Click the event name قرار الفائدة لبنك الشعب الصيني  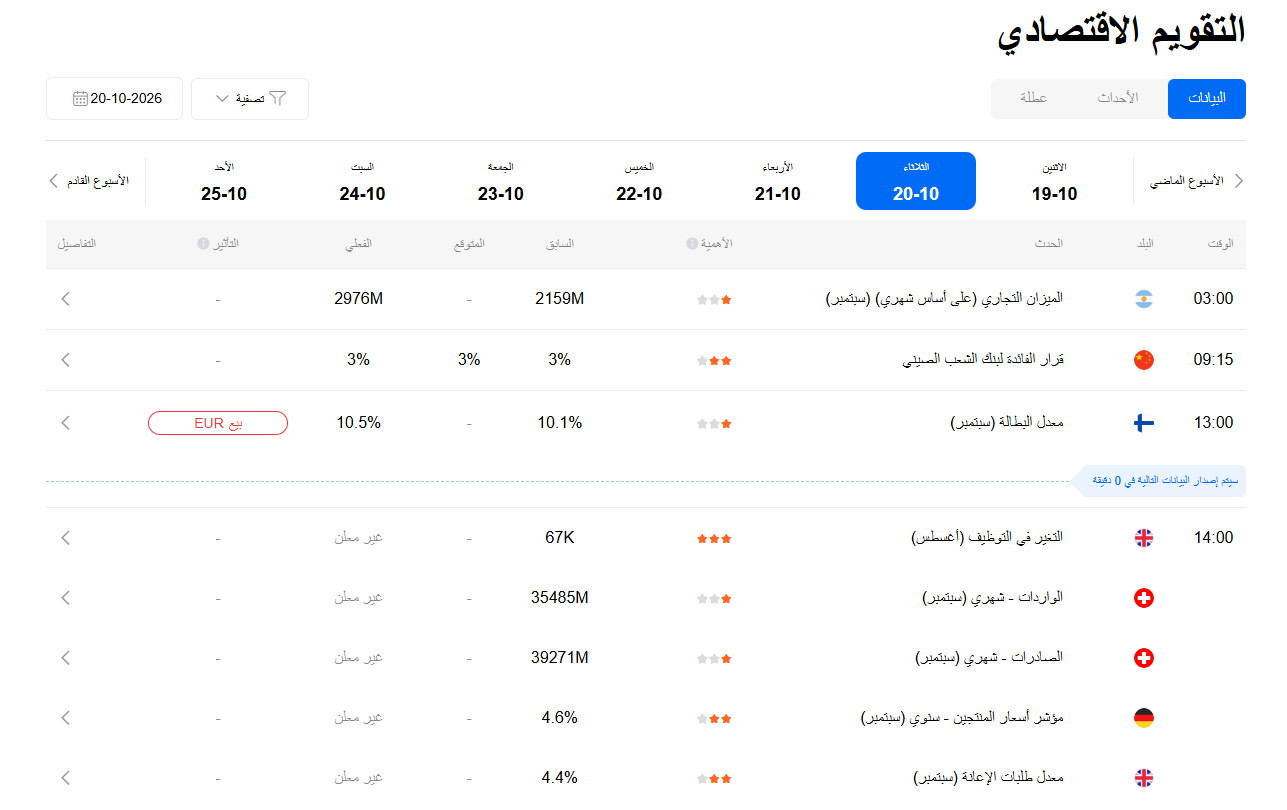coord(983,360)
